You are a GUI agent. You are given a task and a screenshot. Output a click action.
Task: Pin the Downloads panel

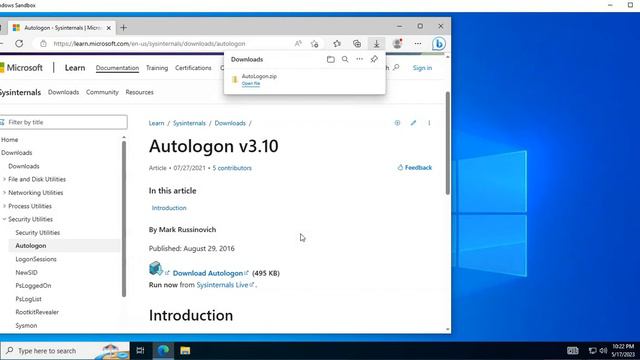(x=374, y=59)
